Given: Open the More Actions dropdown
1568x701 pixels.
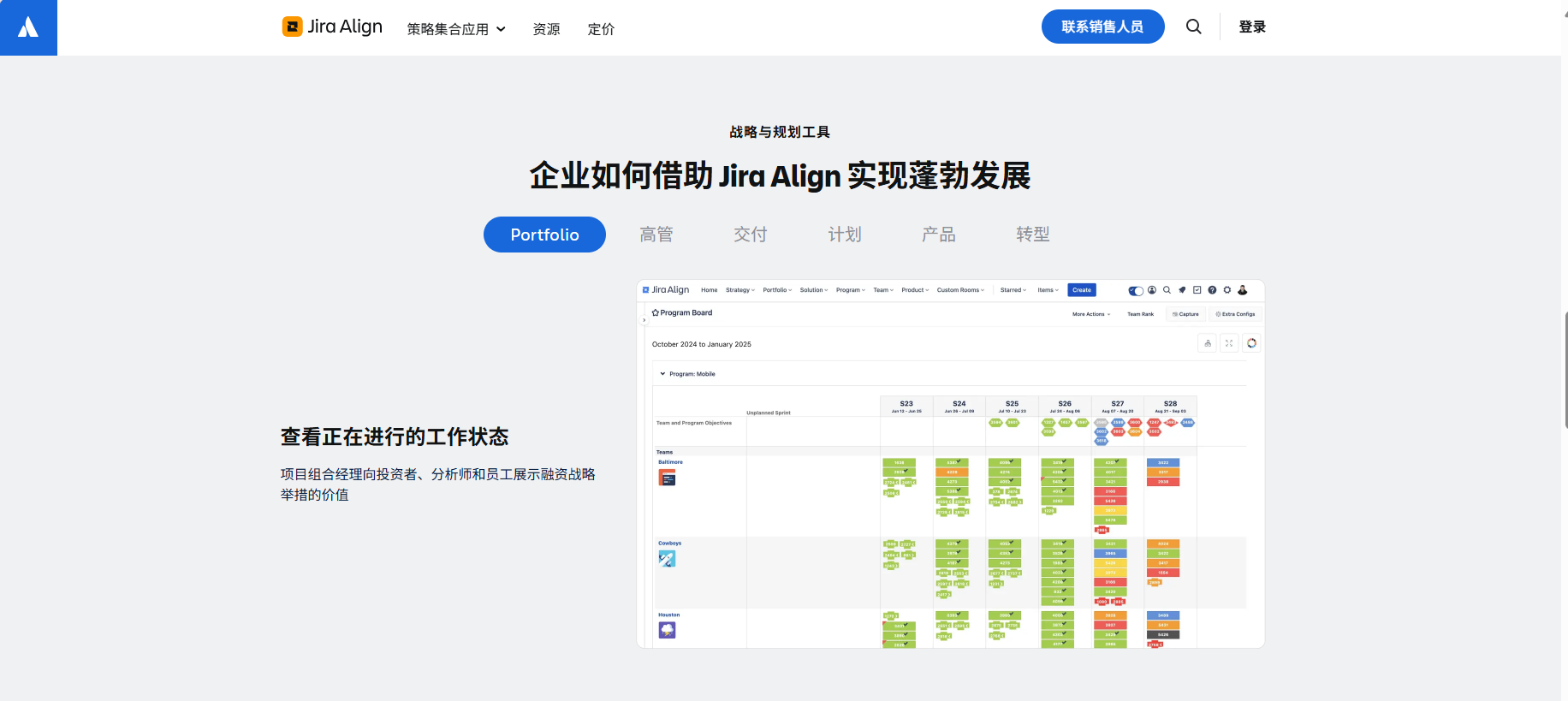Looking at the screenshot, I should 1091,314.
